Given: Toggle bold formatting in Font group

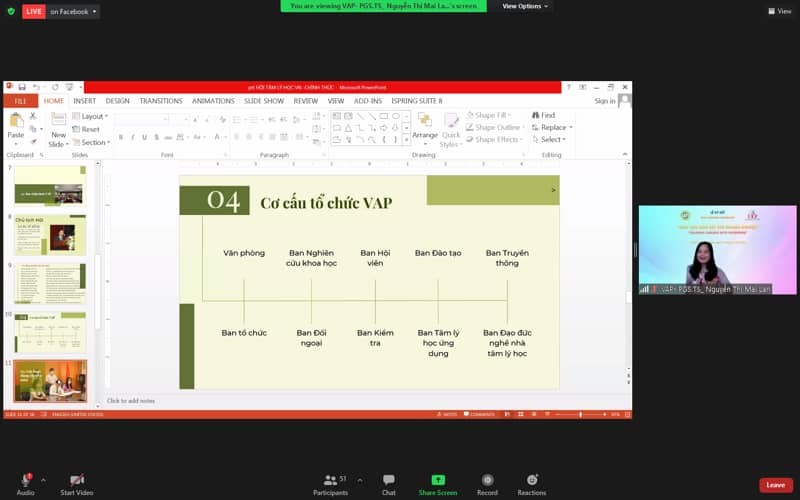Looking at the screenshot, I should click(120, 137).
